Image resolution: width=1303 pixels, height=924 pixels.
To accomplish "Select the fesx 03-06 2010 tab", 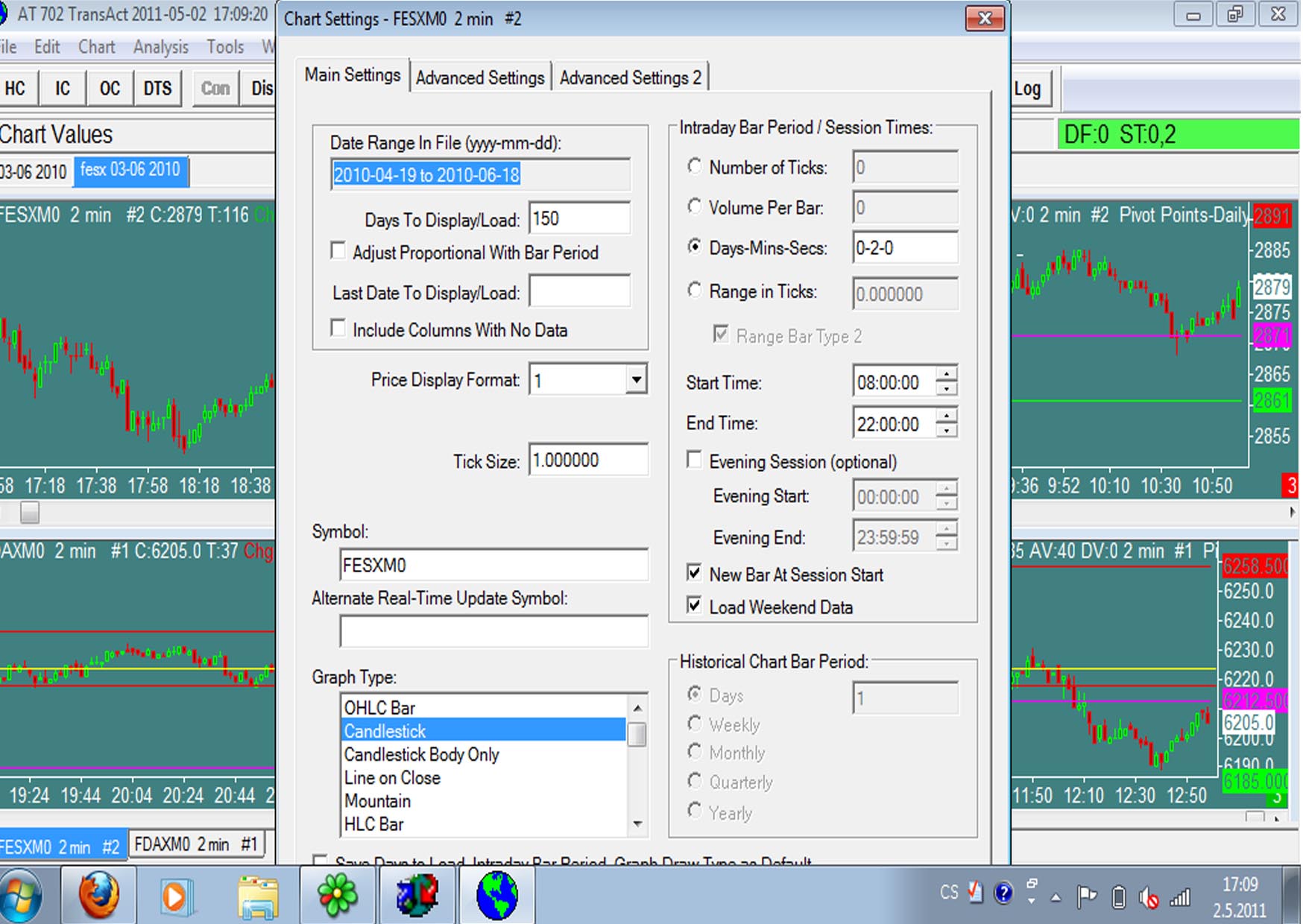I will [130, 170].
